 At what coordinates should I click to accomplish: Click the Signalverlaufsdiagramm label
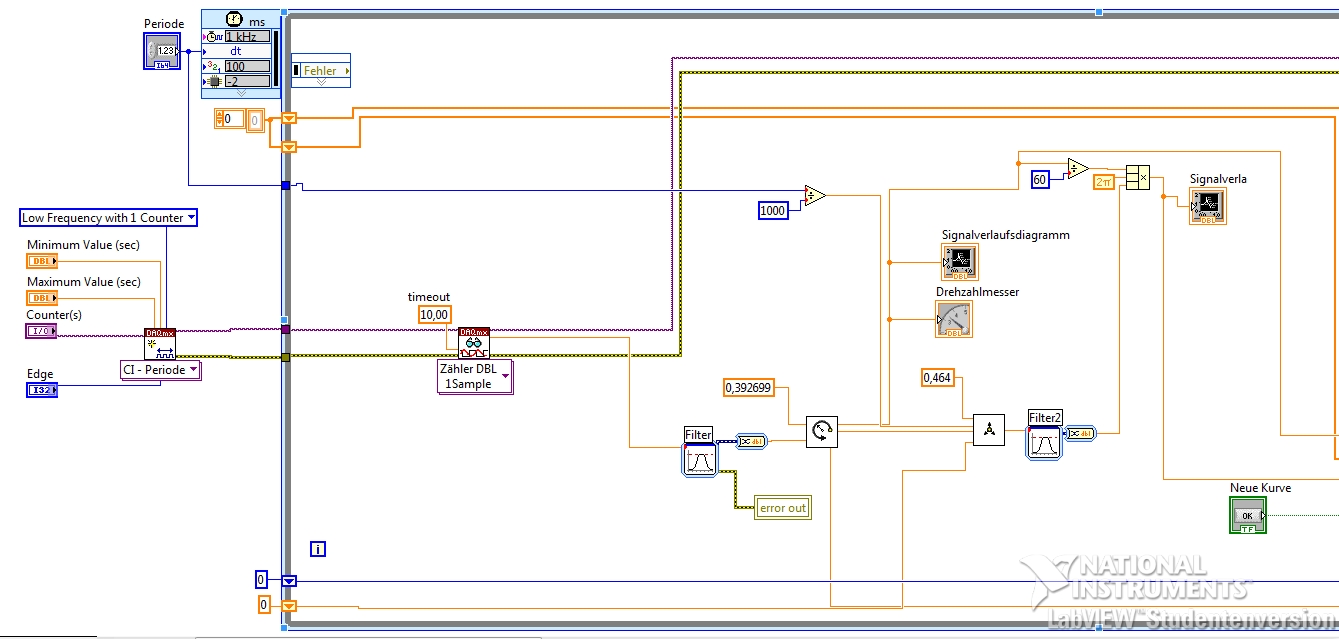1006,235
